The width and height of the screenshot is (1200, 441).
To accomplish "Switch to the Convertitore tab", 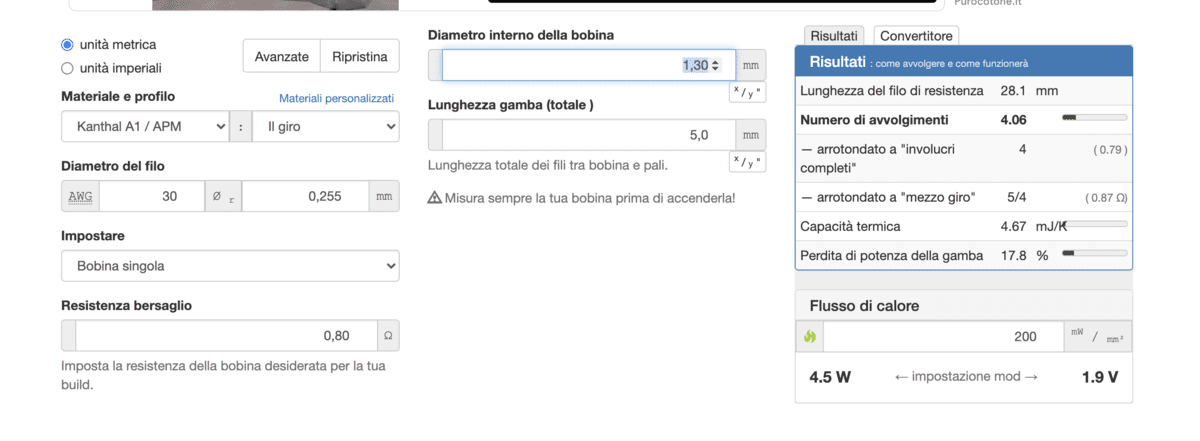I will pos(916,35).
